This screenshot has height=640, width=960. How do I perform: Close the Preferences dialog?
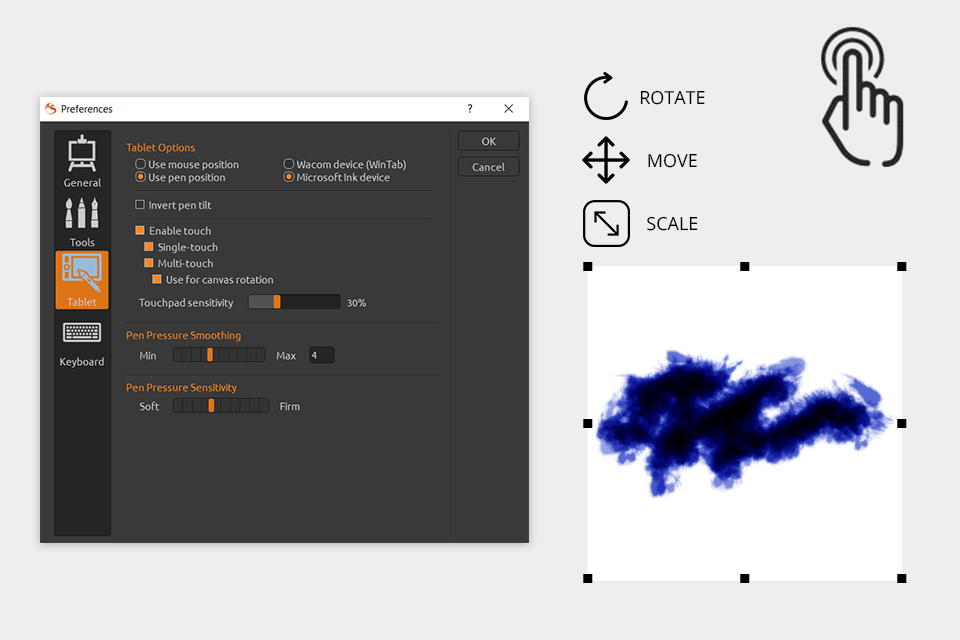pyautogui.click(x=509, y=108)
